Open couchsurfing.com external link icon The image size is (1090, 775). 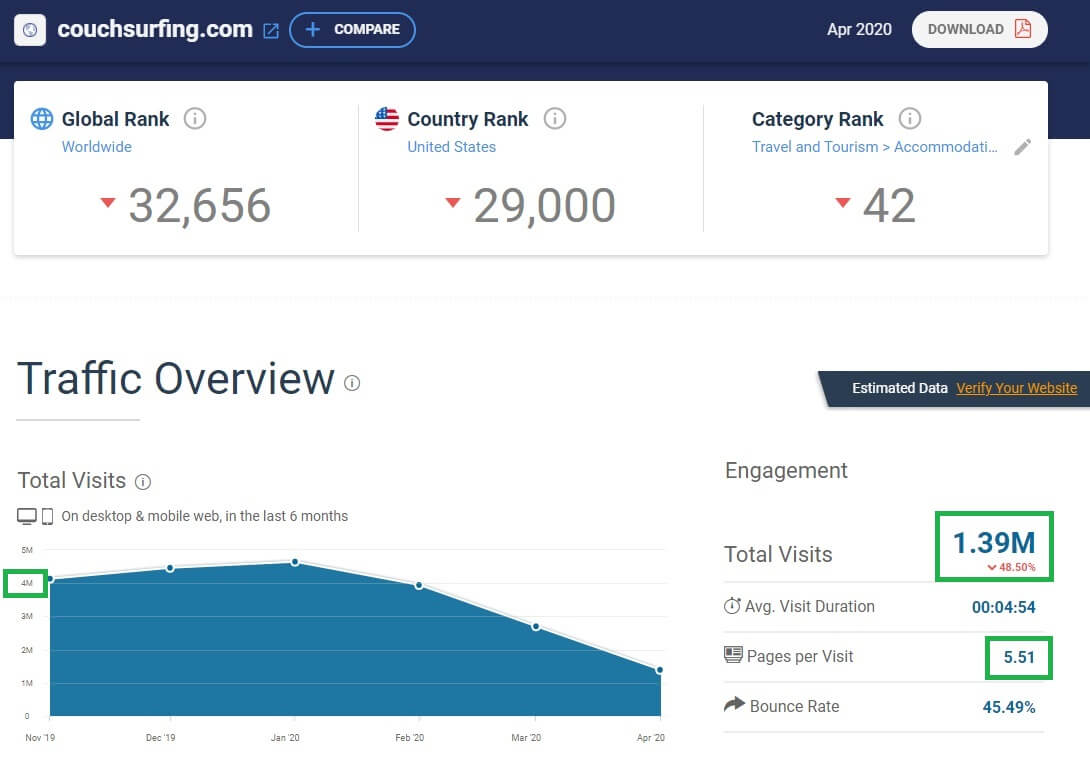(x=270, y=31)
